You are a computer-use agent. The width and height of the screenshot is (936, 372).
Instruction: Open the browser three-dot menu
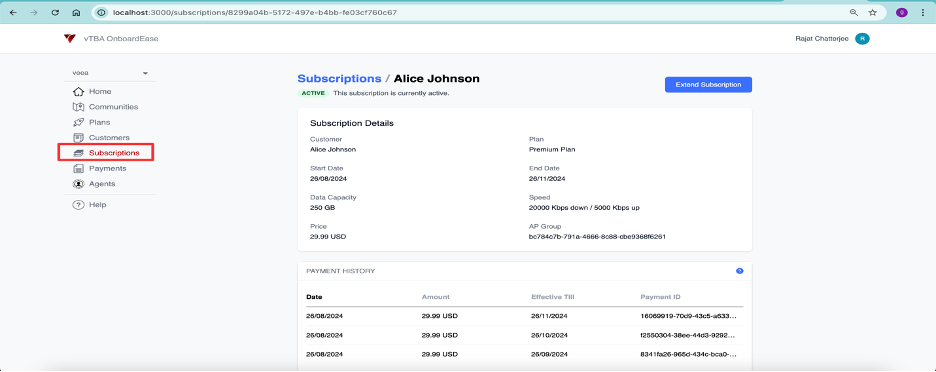(x=922, y=12)
